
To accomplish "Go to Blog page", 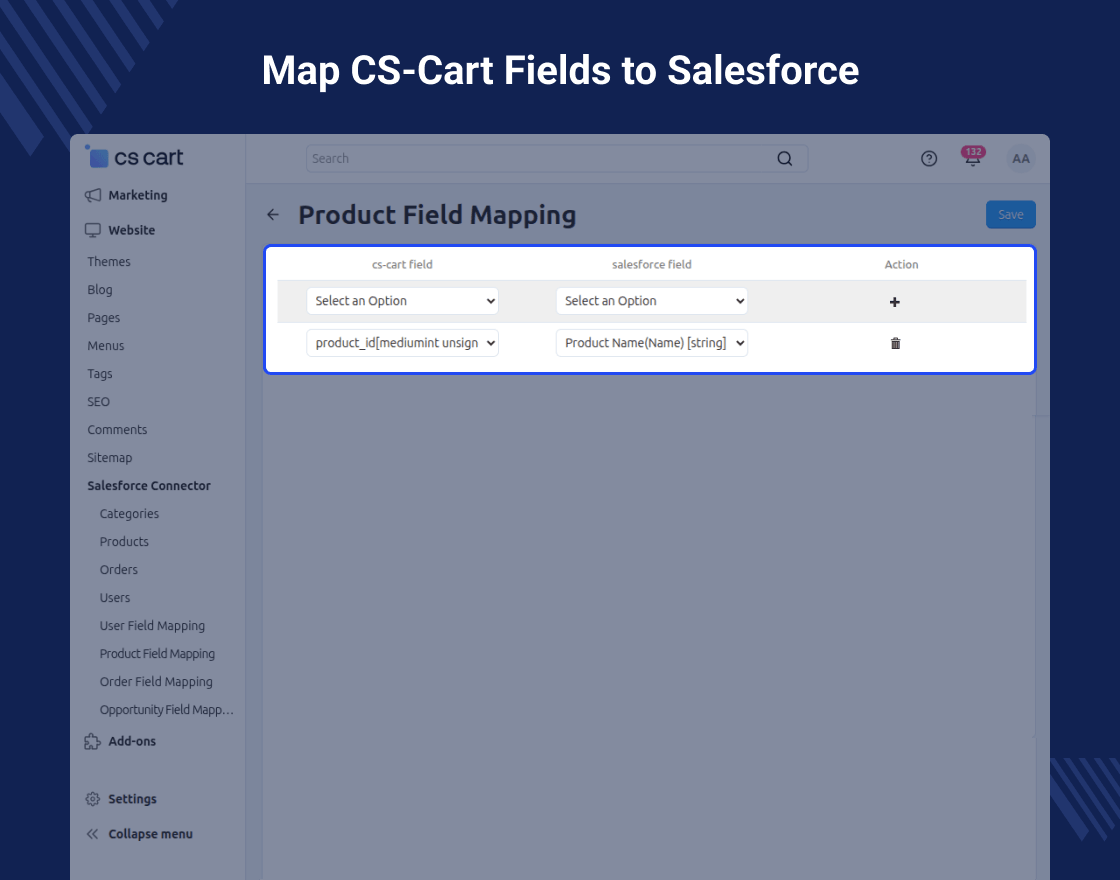I will 100,289.
